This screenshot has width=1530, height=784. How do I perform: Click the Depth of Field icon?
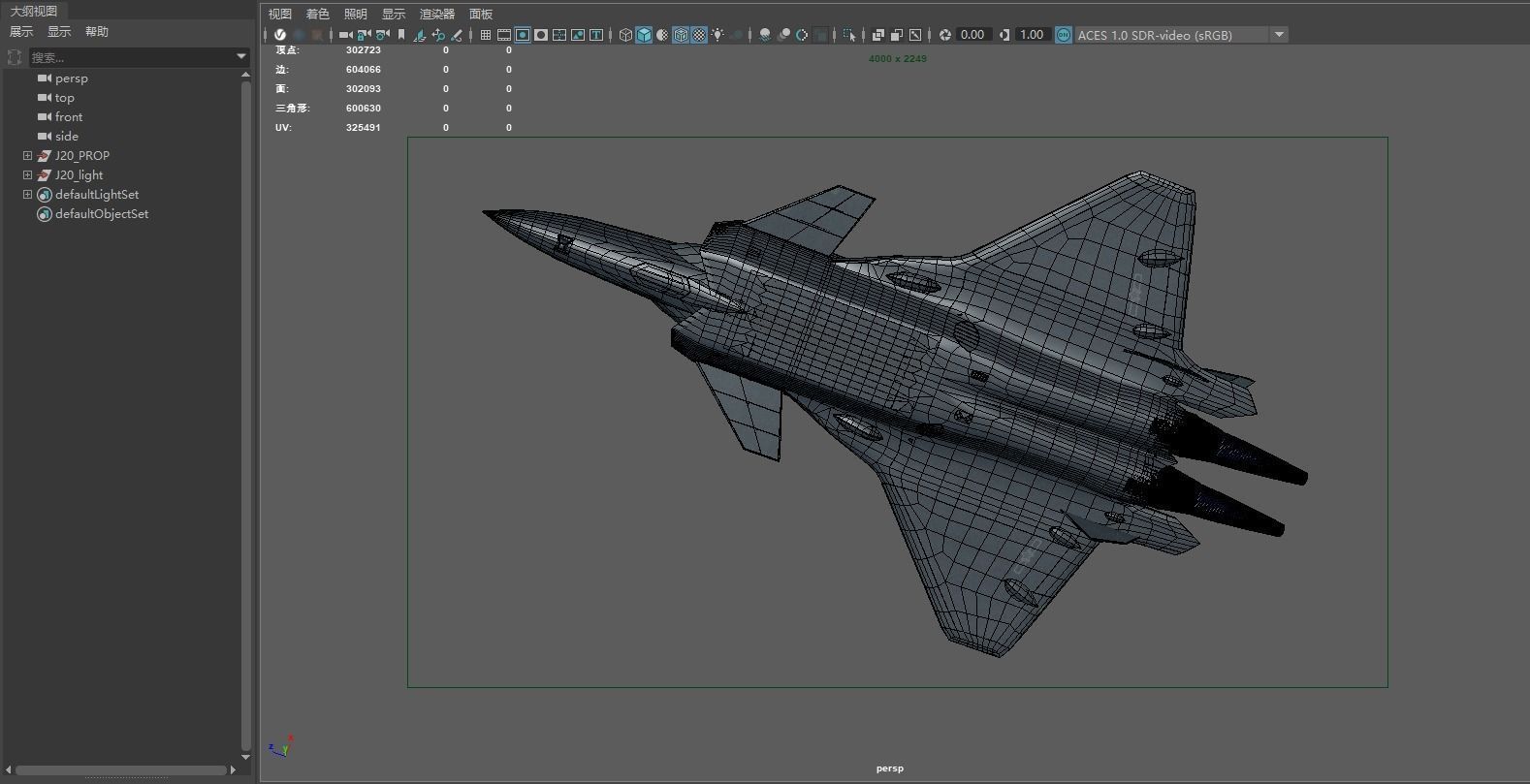point(820,35)
